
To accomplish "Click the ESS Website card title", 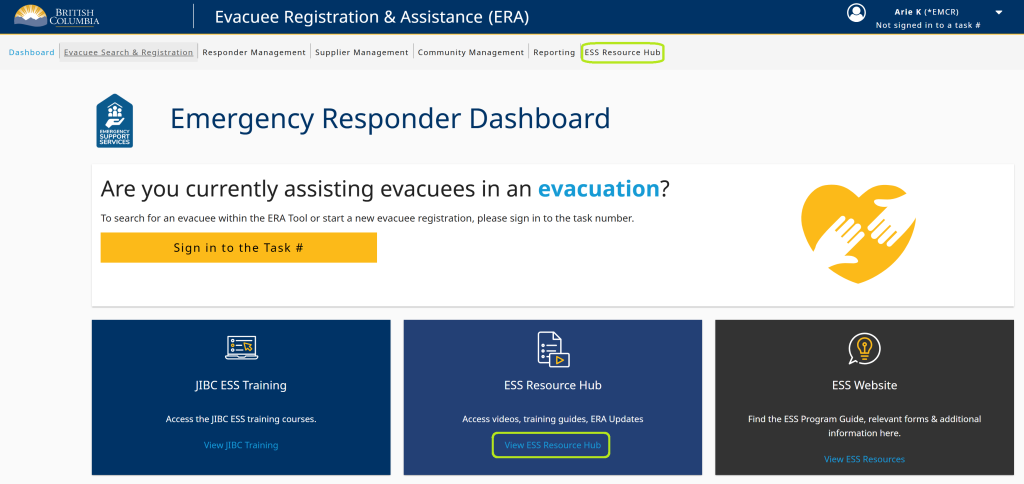I will (x=864, y=385).
